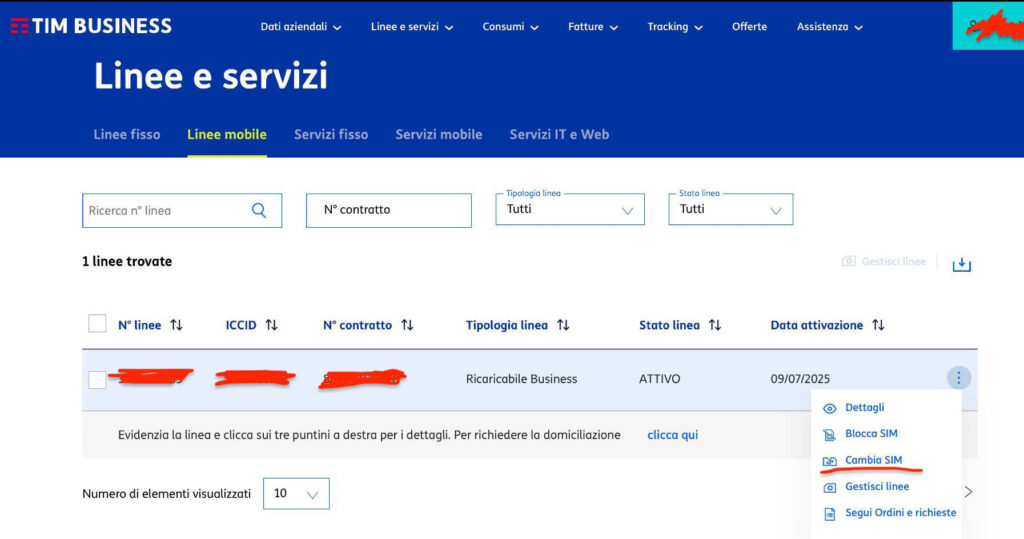Select Cambia SIM from the context menu
Viewport: 1024px width, 539px height.
pos(874,460)
